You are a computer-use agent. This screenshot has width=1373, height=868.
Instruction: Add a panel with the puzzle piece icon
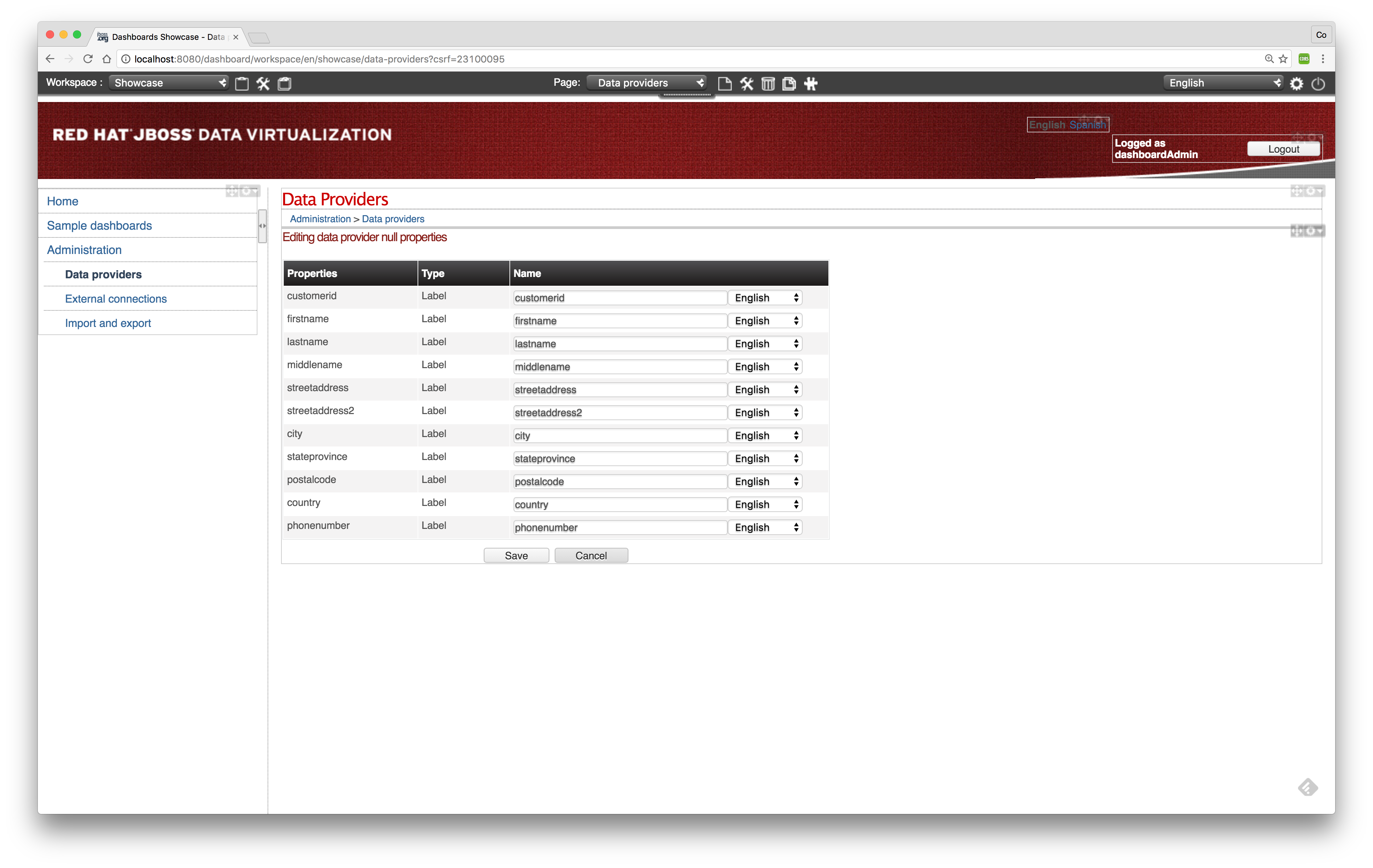810,83
